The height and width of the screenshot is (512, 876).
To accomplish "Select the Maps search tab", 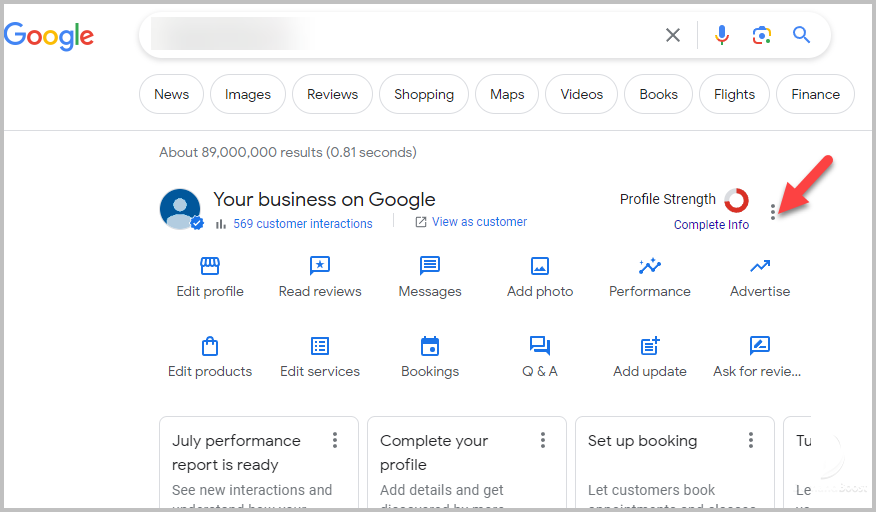I will (507, 94).
